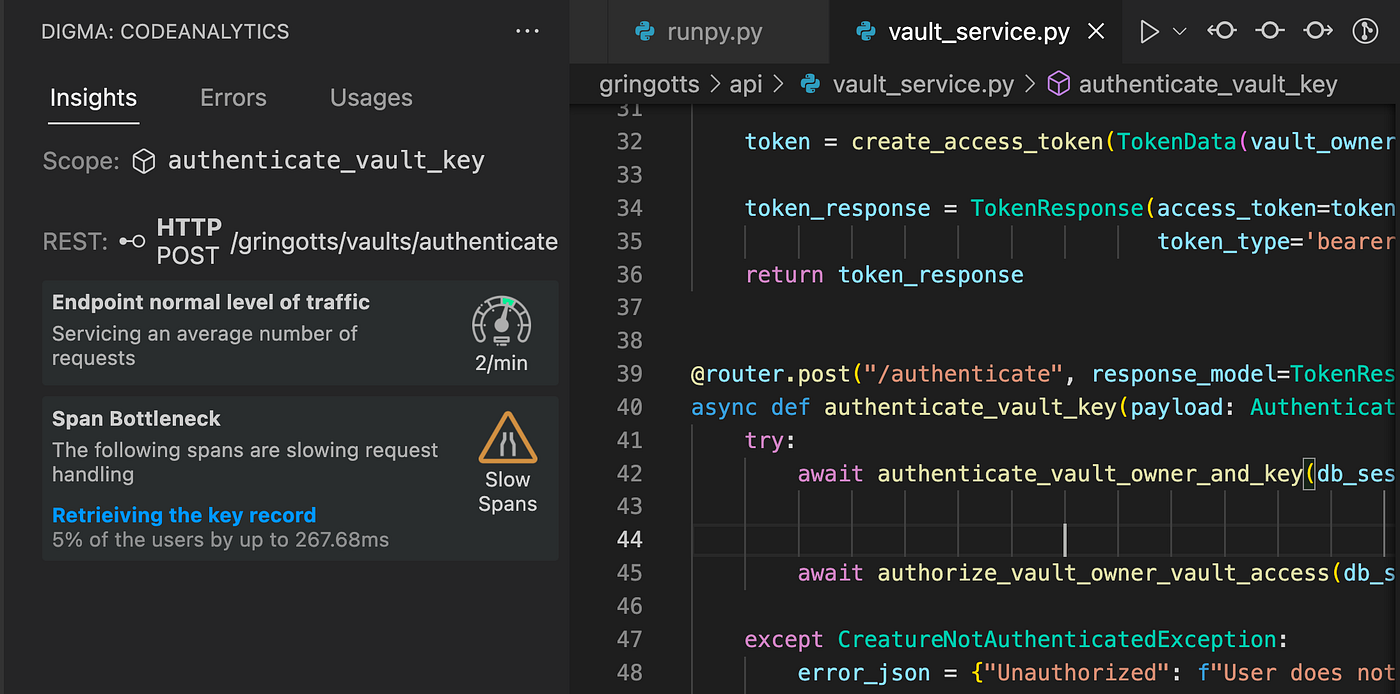This screenshot has width=1400, height=694.
Task: Go to next change icon
Action: tap(1318, 31)
